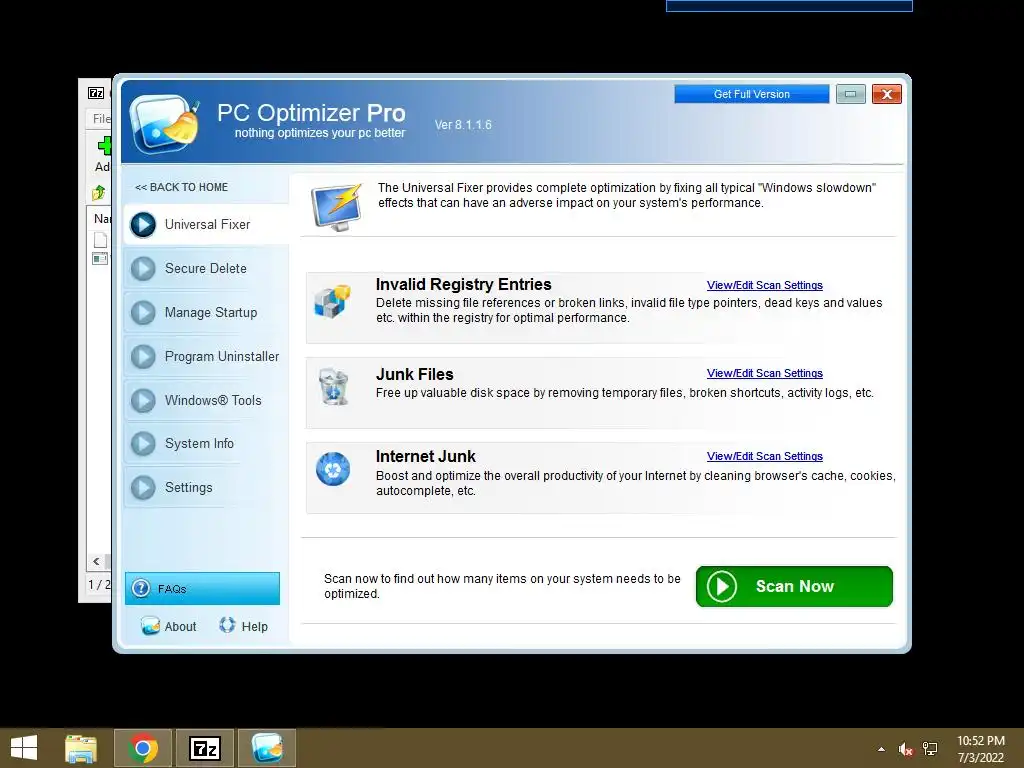Screen dimensions: 1024x768
Task: Open File Explorer from the taskbar
Action: [81, 748]
